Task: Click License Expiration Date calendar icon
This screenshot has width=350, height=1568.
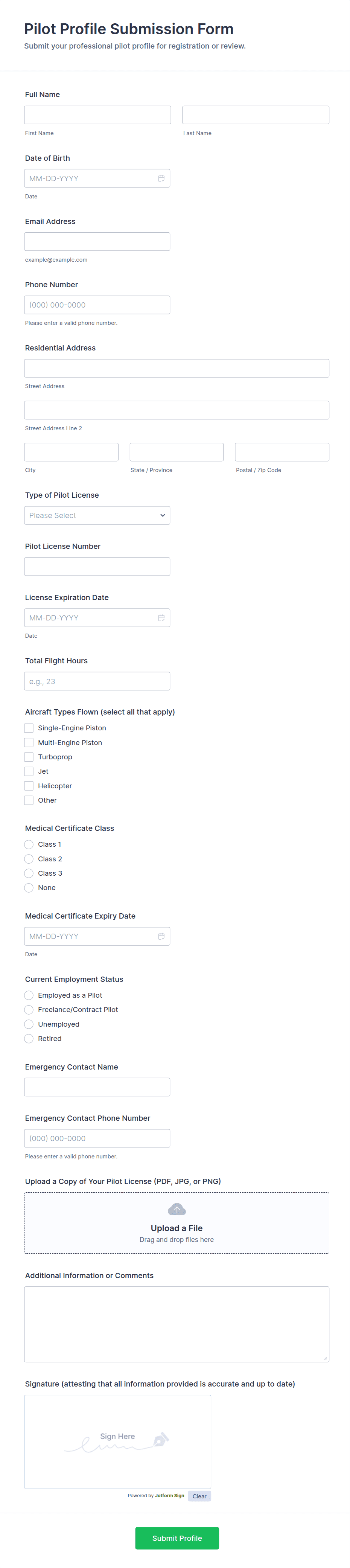Action: pyautogui.click(x=161, y=618)
